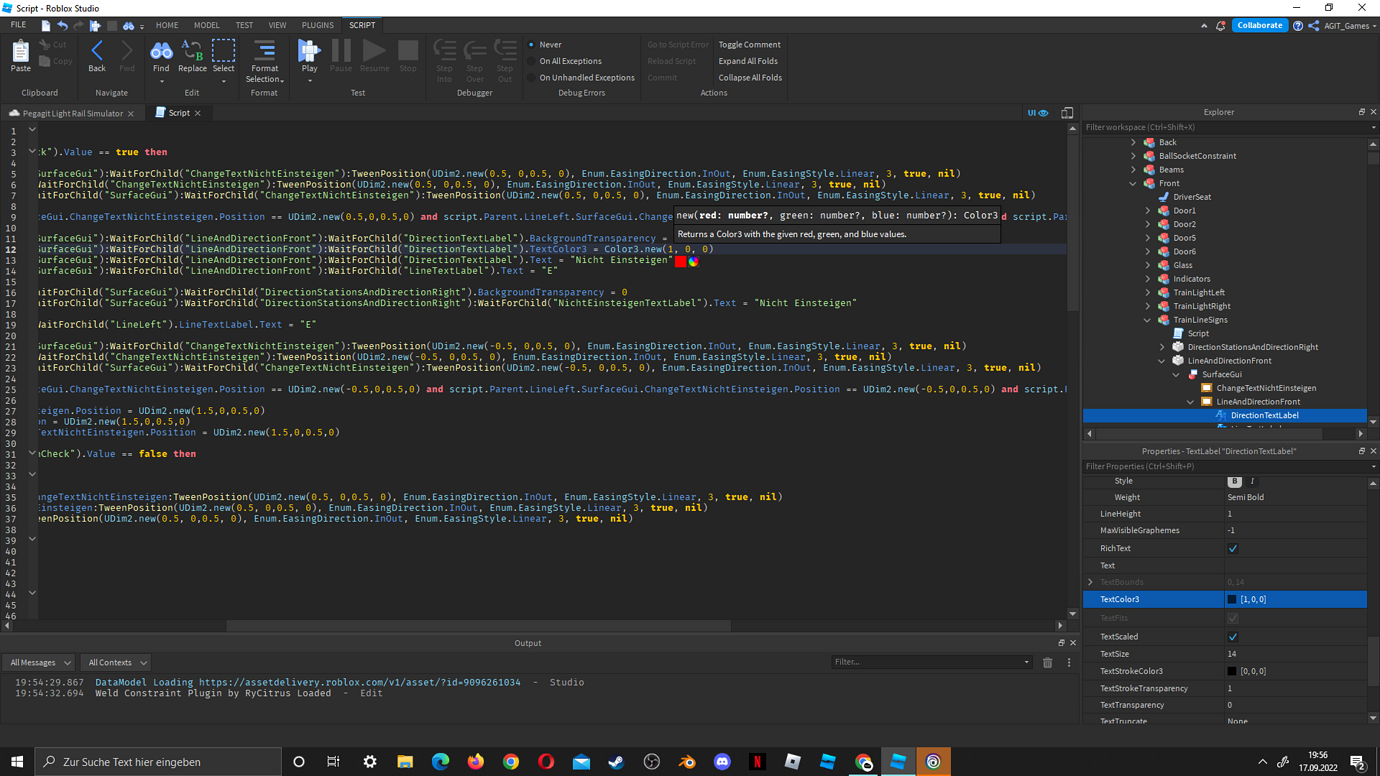Open the TextColor3 color swatch
The width and height of the screenshot is (1380, 776).
click(1232, 598)
